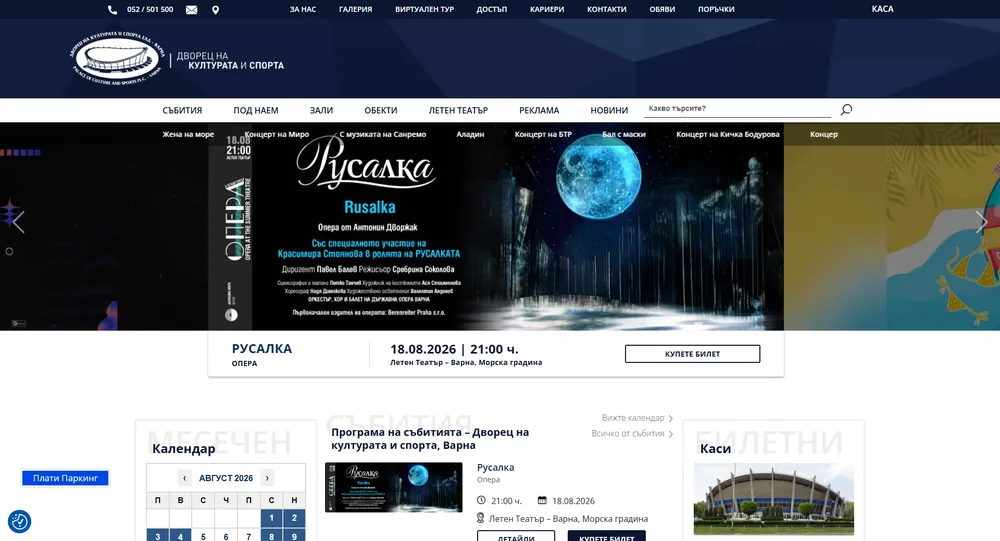Show the previous slide with left arrow

click(18, 221)
